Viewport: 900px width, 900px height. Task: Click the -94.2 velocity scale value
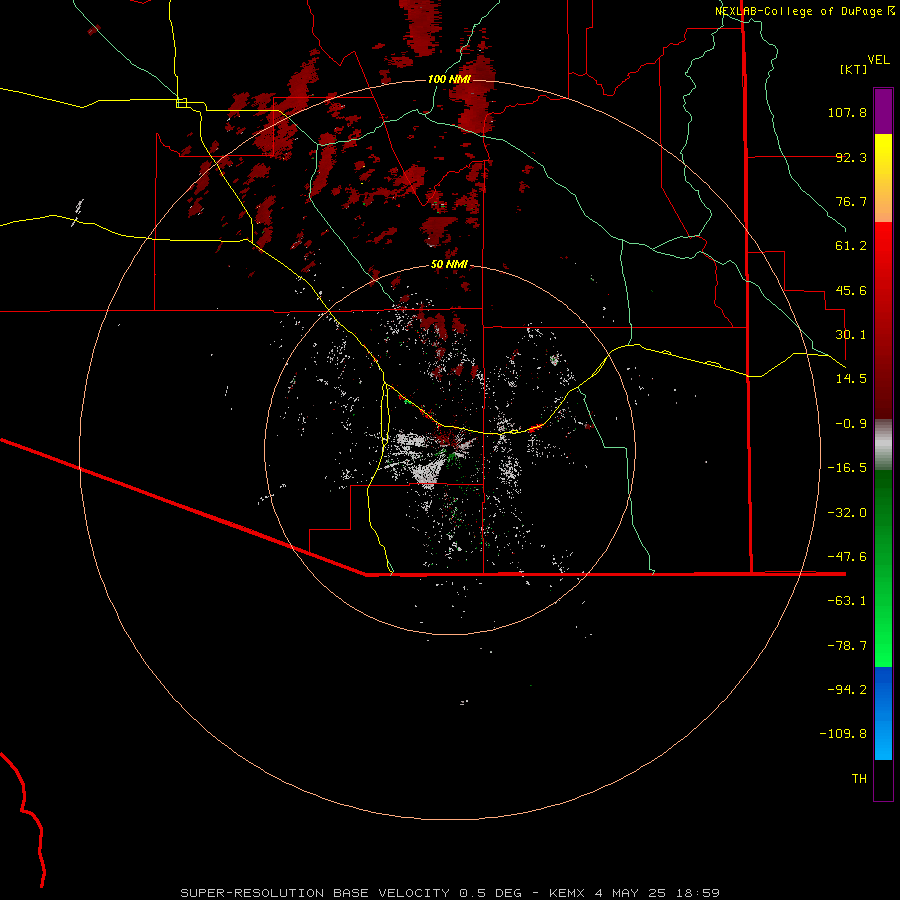click(x=847, y=690)
